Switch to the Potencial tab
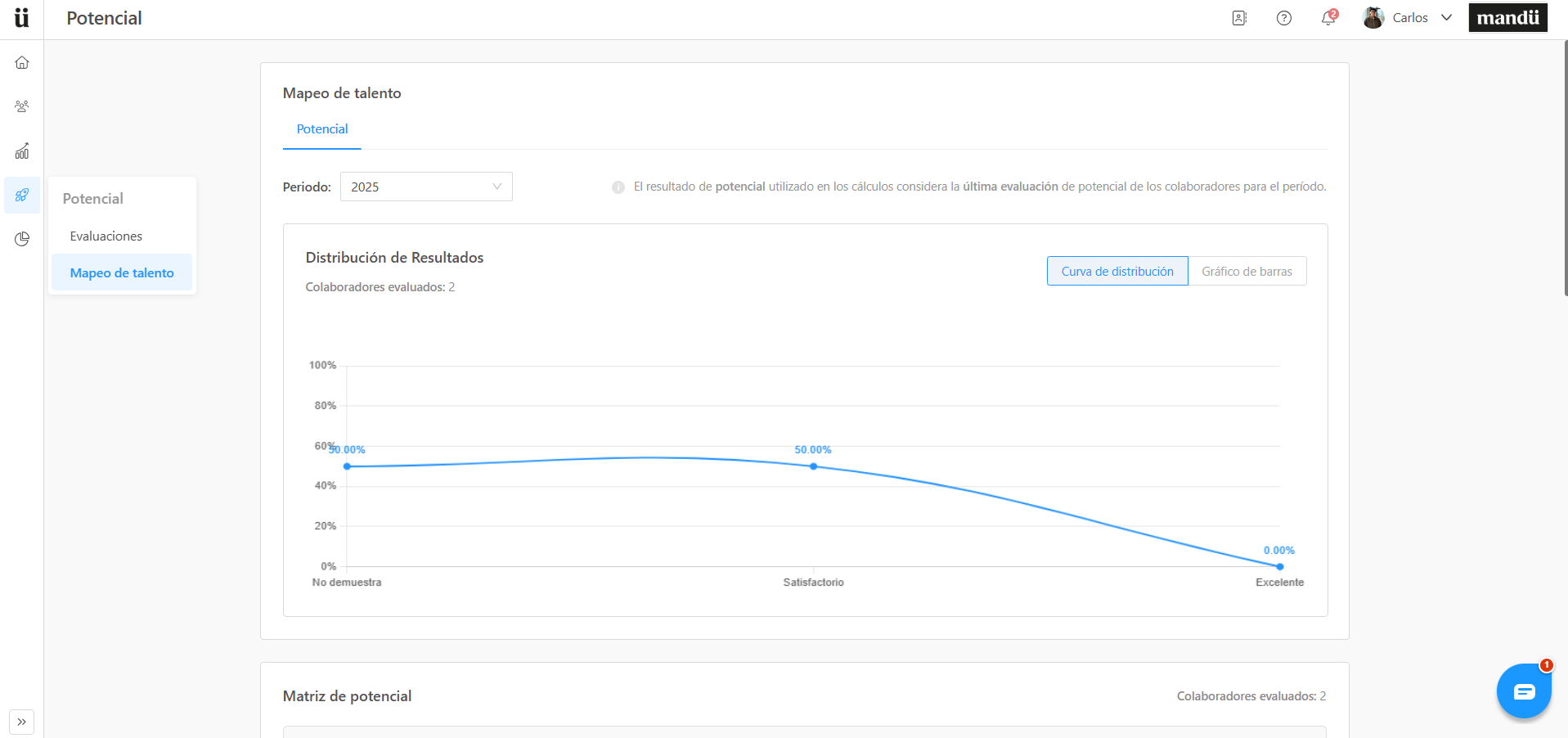 pos(322,129)
